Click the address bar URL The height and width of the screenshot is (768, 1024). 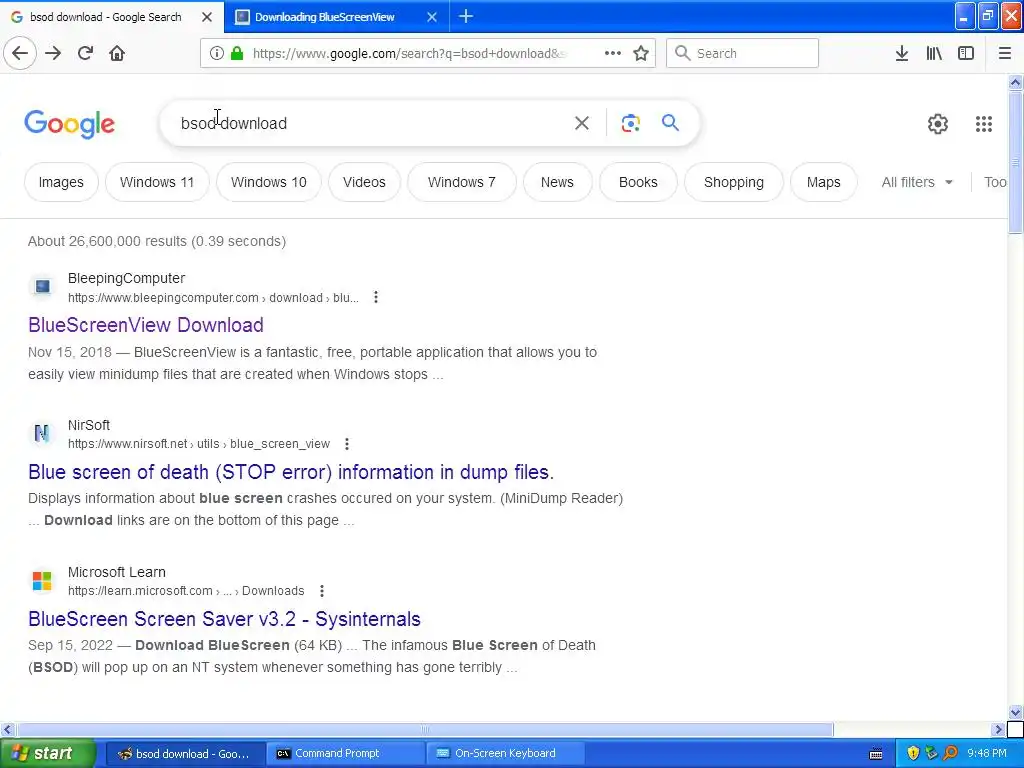pos(409,54)
